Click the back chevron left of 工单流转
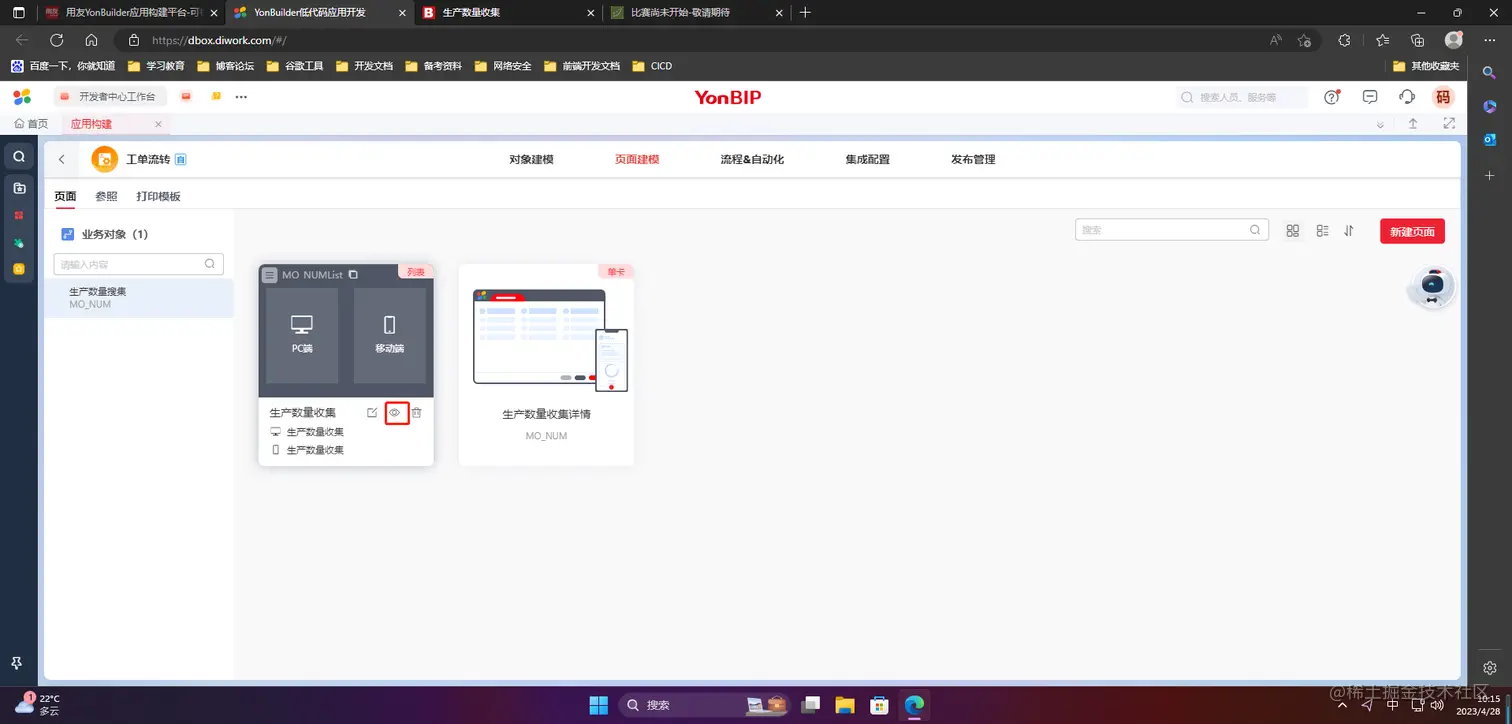1512x724 pixels. coord(61,158)
